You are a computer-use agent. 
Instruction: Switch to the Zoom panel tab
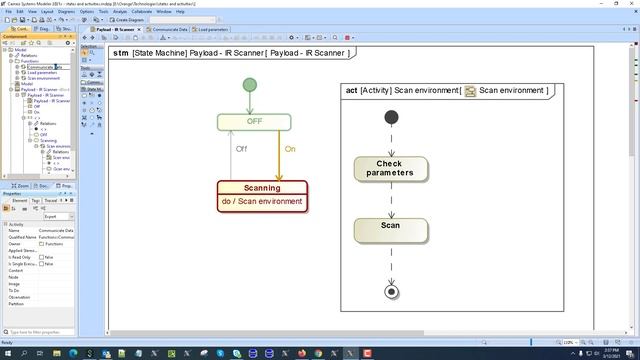[20, 186]
